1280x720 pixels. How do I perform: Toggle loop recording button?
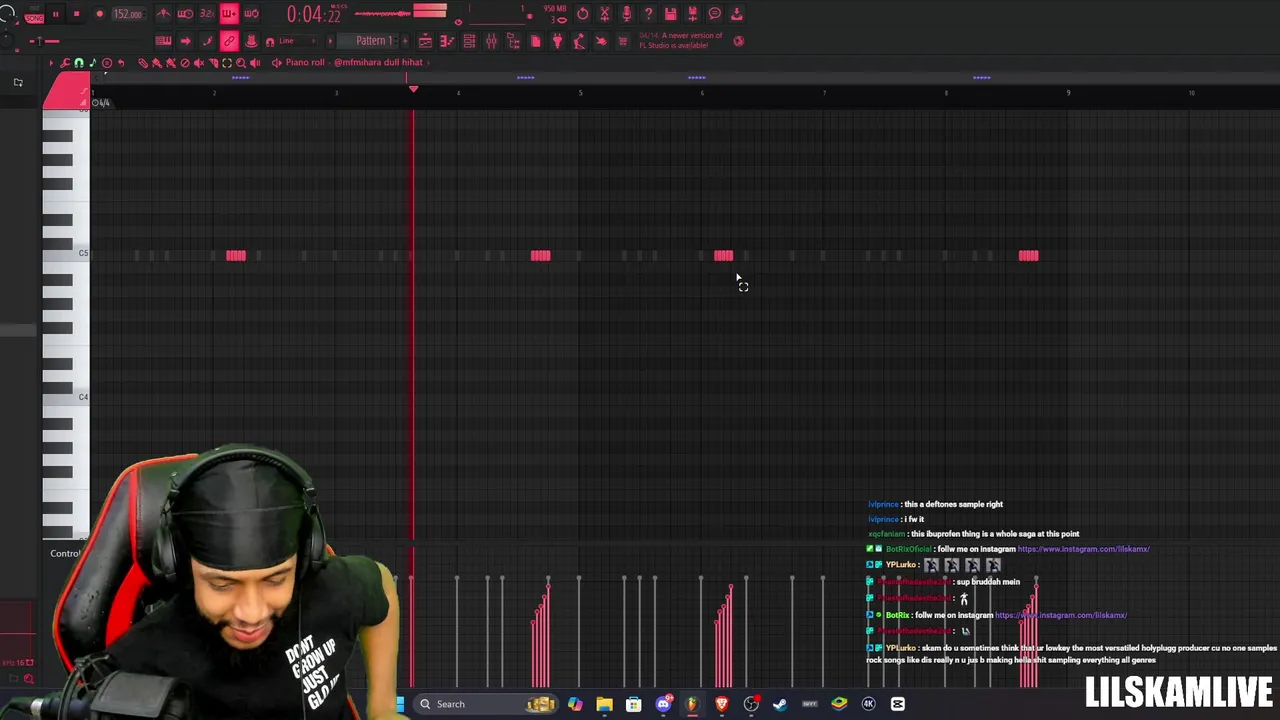click(x=252, y=14)
